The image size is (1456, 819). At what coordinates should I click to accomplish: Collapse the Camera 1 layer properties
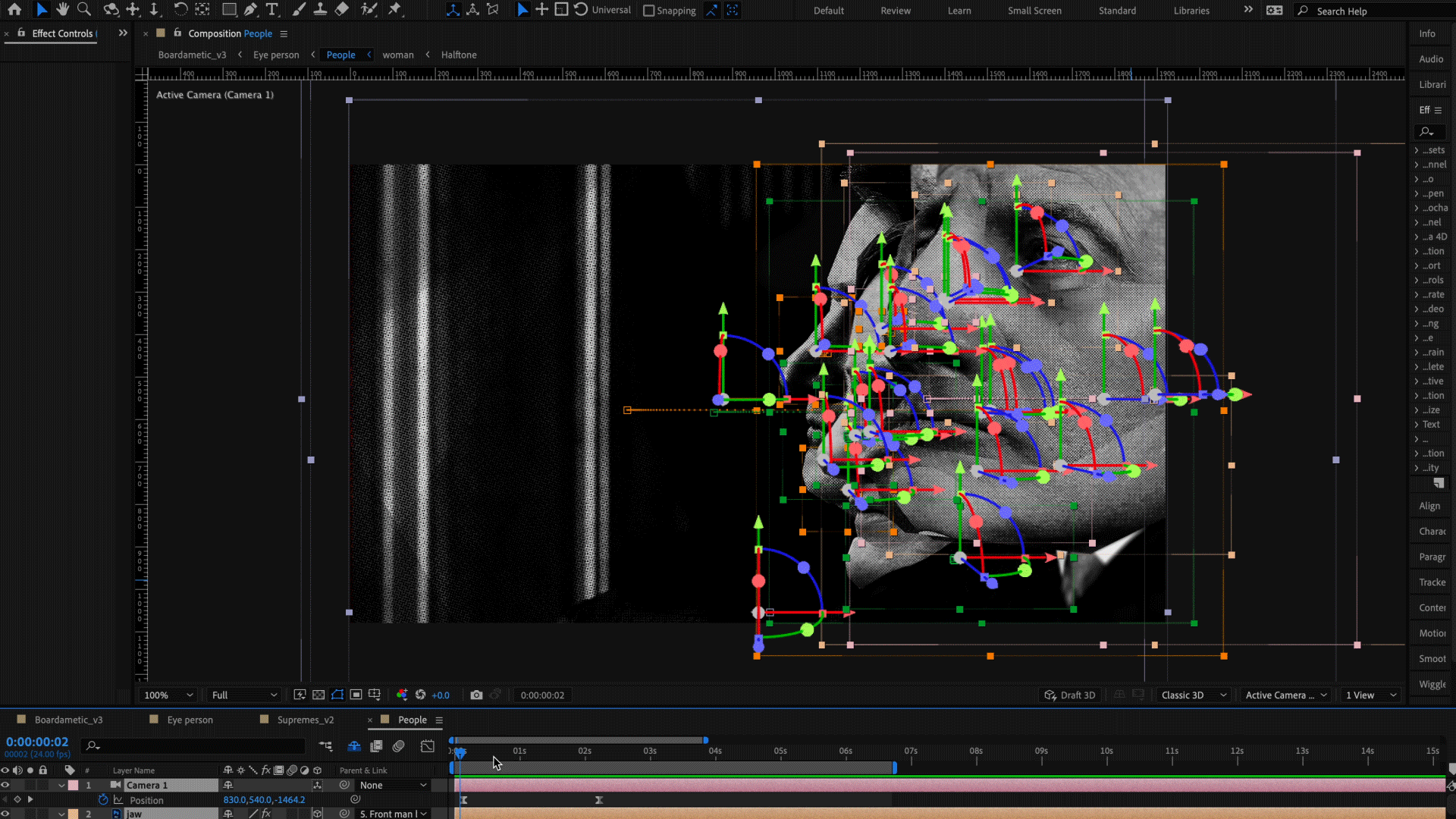[61, 786]
